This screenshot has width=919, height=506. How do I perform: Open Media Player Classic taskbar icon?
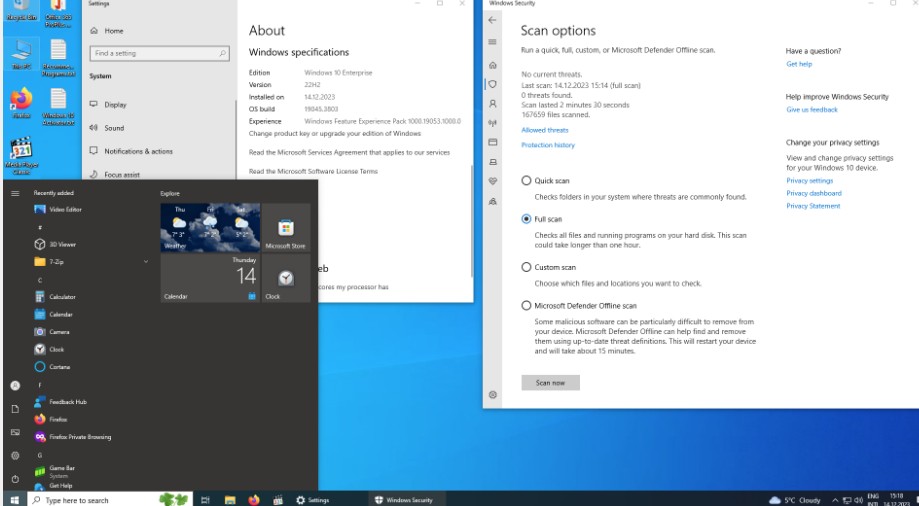tap(278, 500)
